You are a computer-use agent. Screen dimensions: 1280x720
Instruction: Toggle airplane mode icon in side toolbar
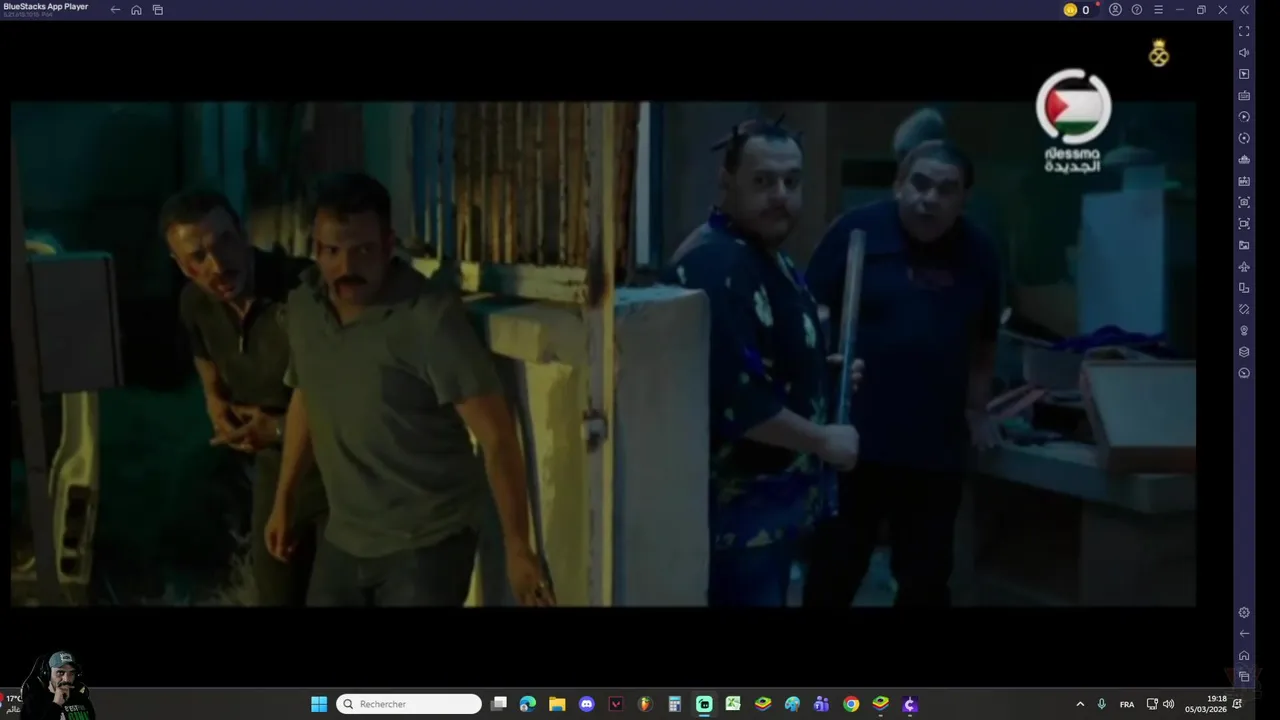pos(1244,267)
